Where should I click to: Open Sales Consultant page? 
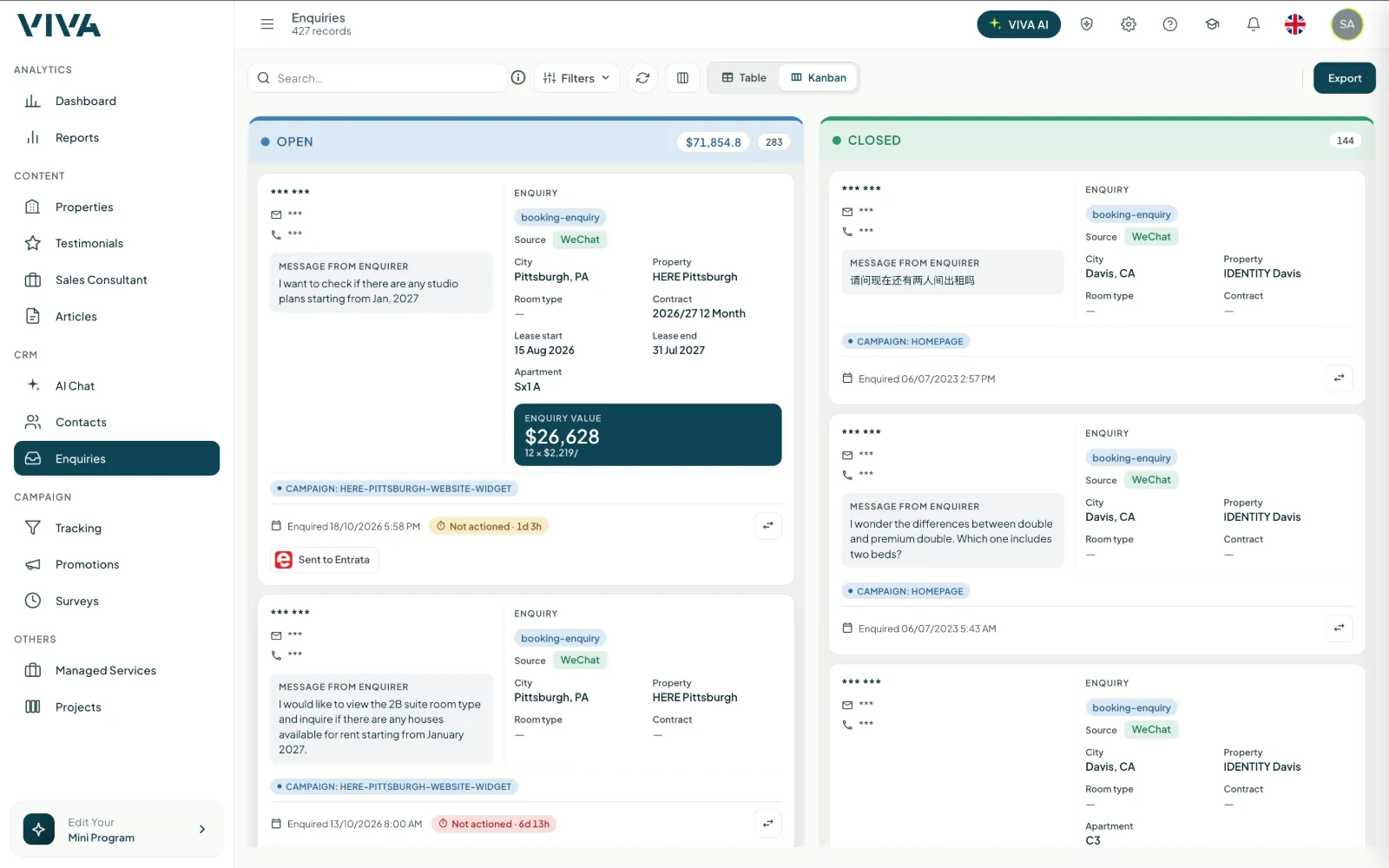coord(116,279)
